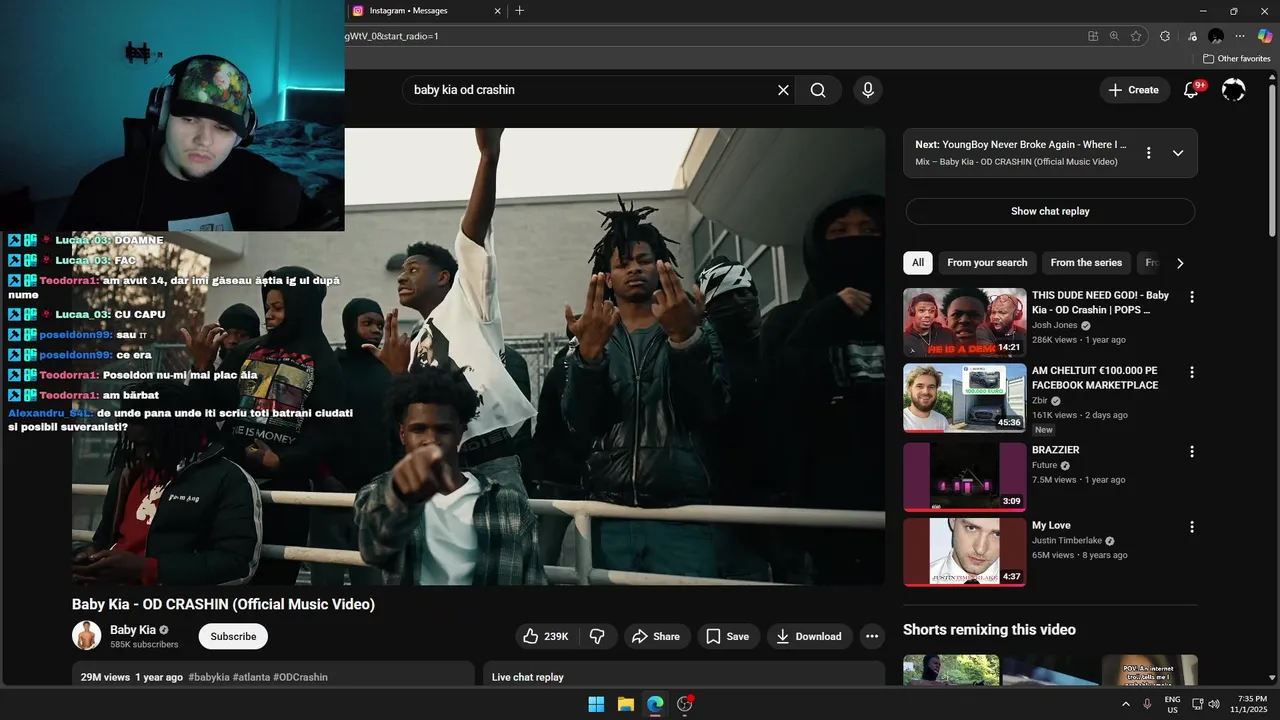Close the Instagram Messages tab
1280x720 pixels.
498,11
